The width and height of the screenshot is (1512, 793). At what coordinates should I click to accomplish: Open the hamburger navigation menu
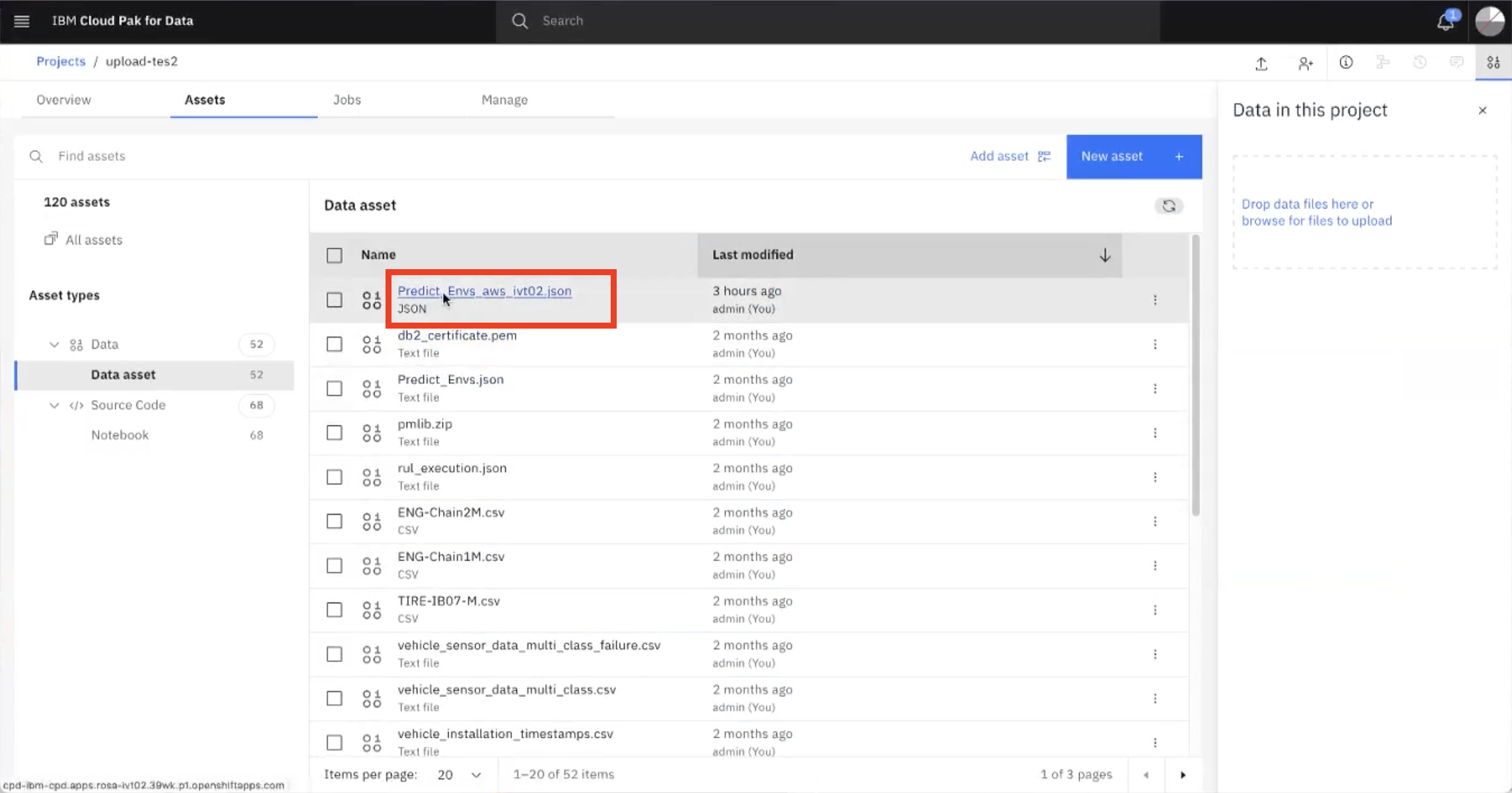tap(22, 21)
